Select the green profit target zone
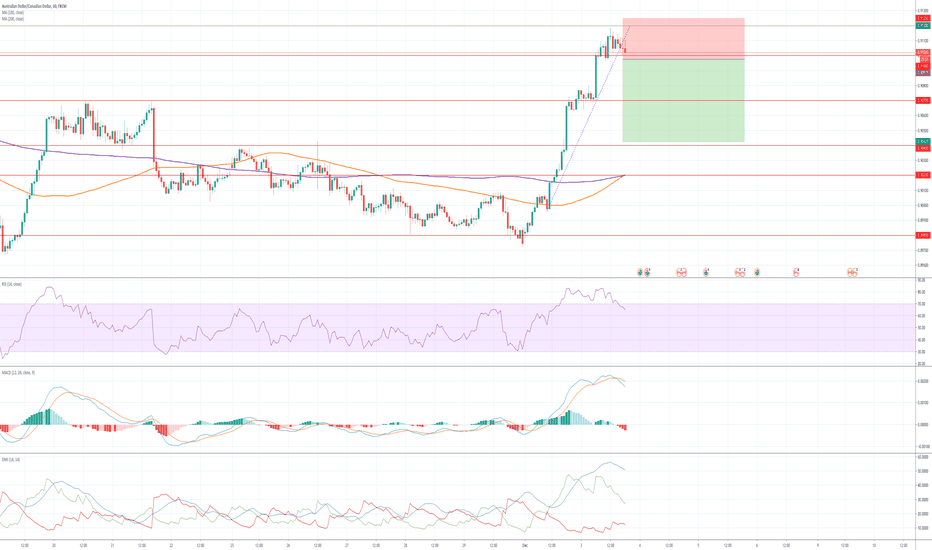 [x=683, y=100]
